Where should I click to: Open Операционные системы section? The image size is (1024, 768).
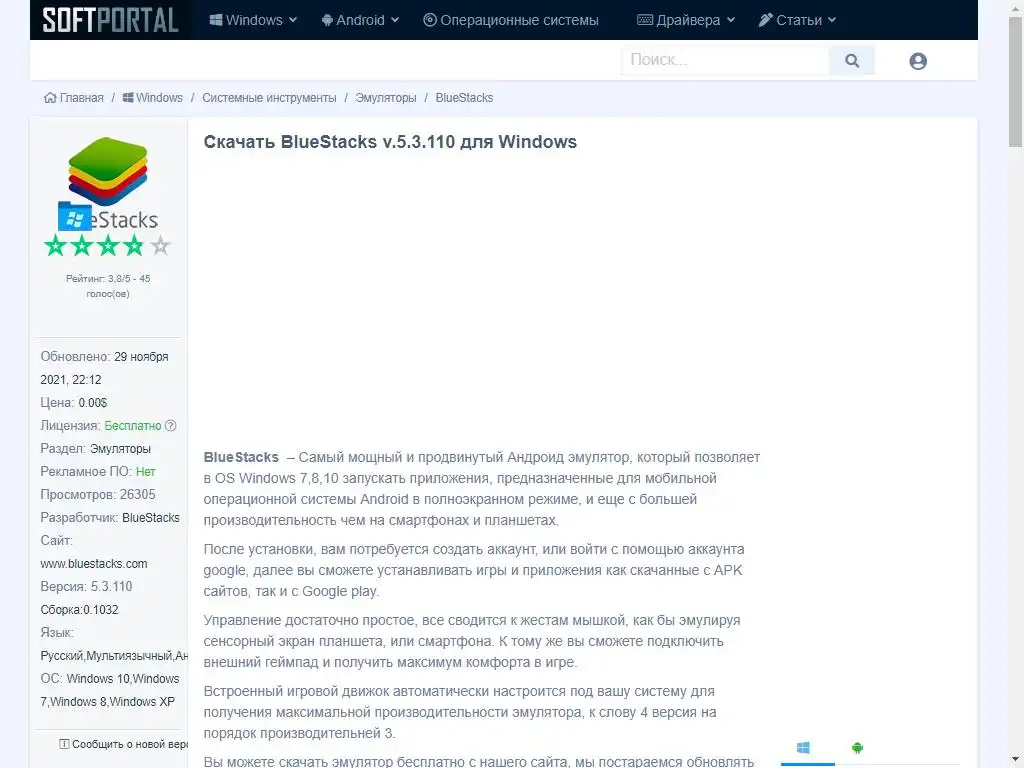[x=511, y=20]
